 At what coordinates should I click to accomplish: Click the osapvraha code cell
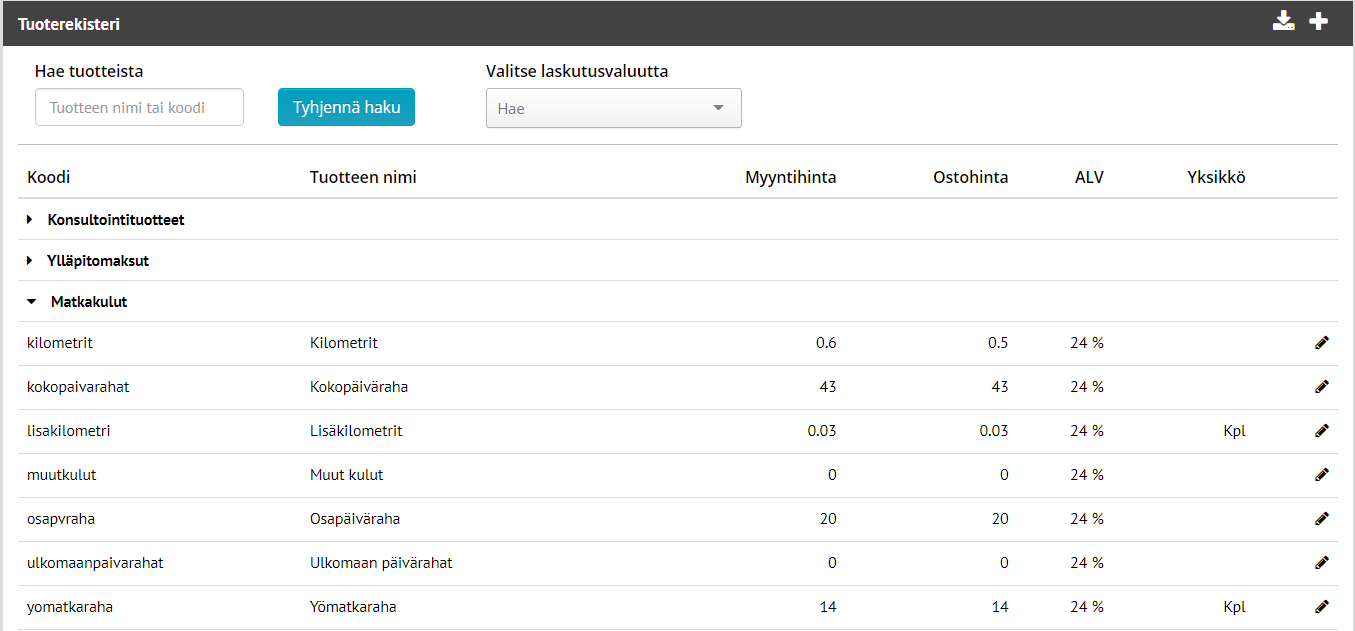(x=61, y=519)
